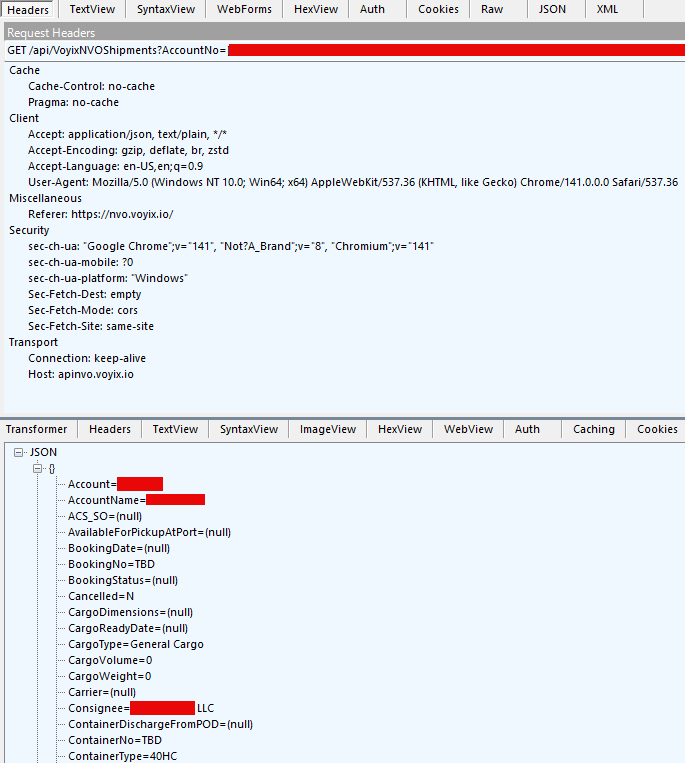Switch to request Cookies tab
Viewport: 685px width, 763px height.
[x=438, y=9]
